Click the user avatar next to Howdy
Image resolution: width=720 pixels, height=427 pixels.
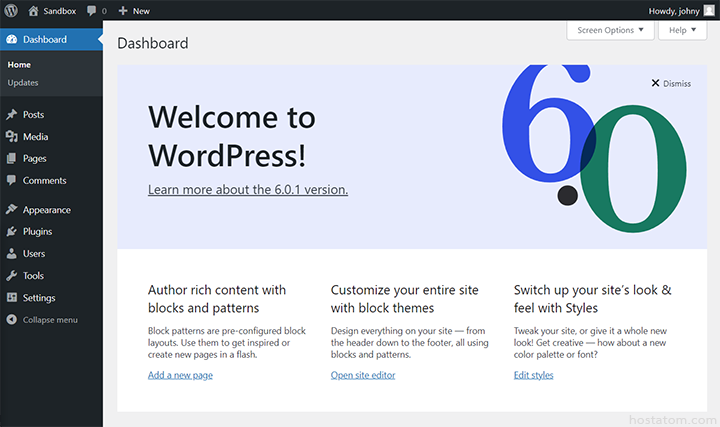pos(709,10)
